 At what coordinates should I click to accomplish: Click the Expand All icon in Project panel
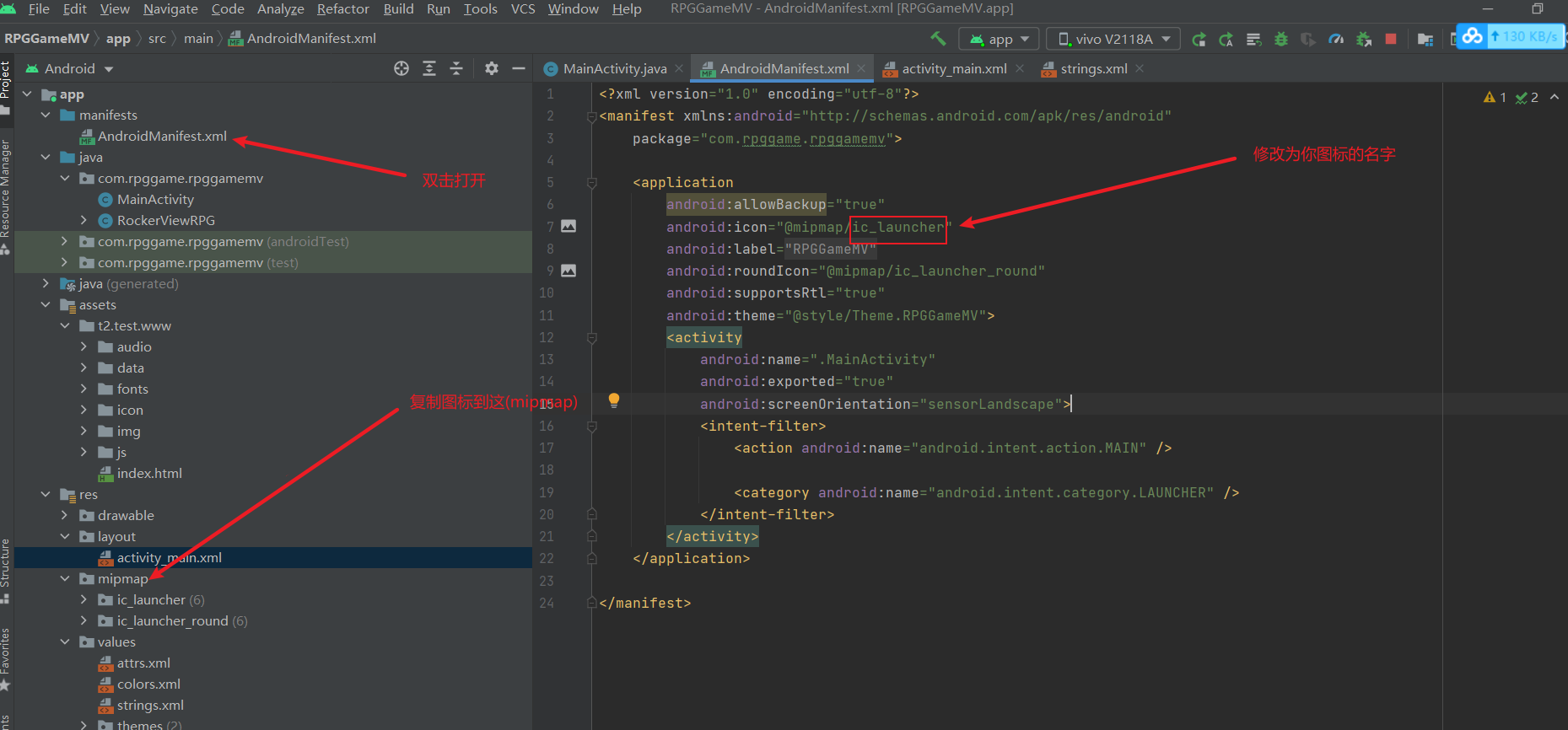[x=429, y=68]
